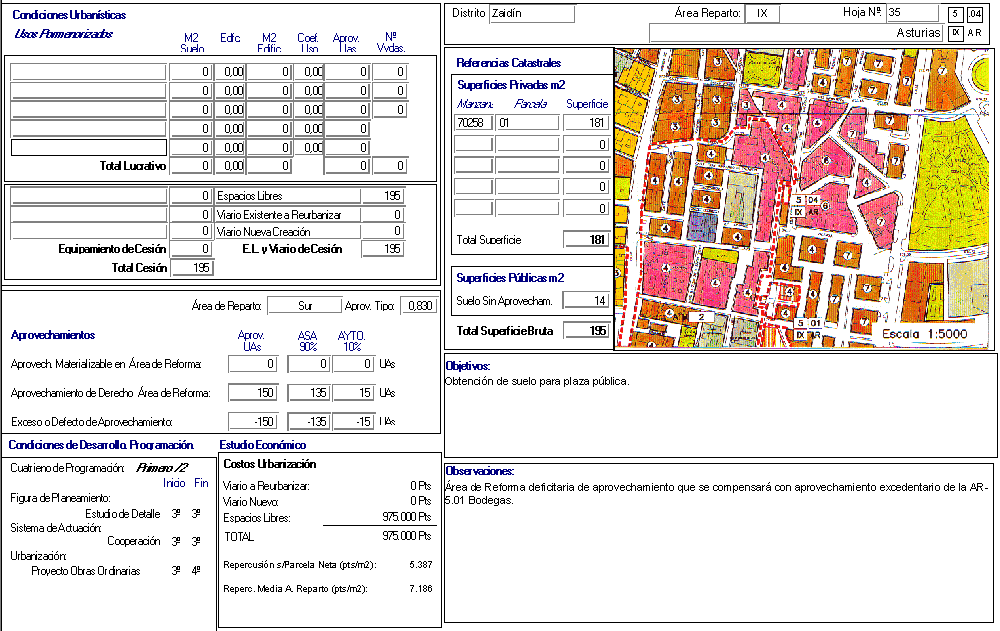Click the Total Cesión value box

(x=192, y=268)
